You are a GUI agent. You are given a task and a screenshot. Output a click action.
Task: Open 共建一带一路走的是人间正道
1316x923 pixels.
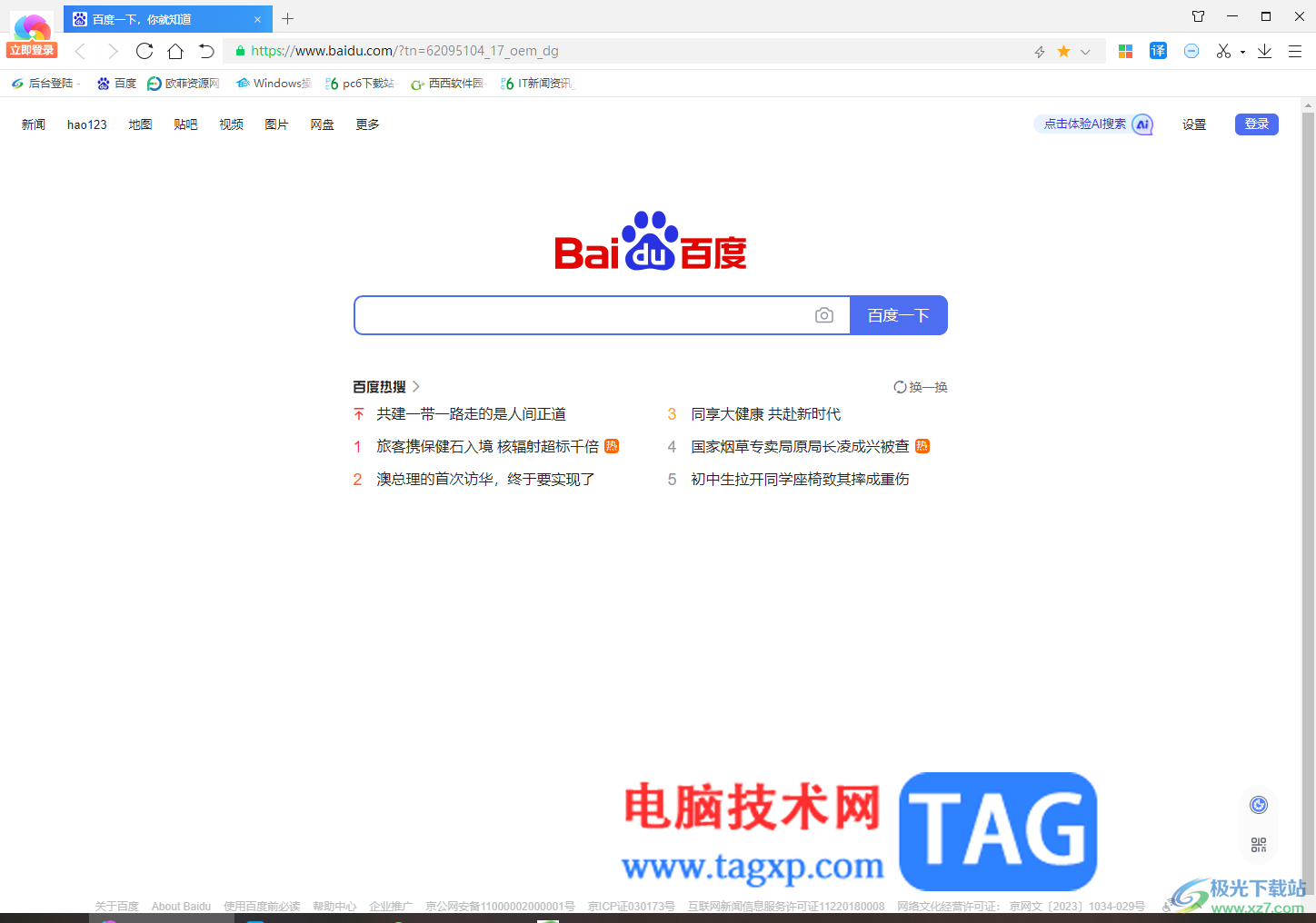[471, 414]
